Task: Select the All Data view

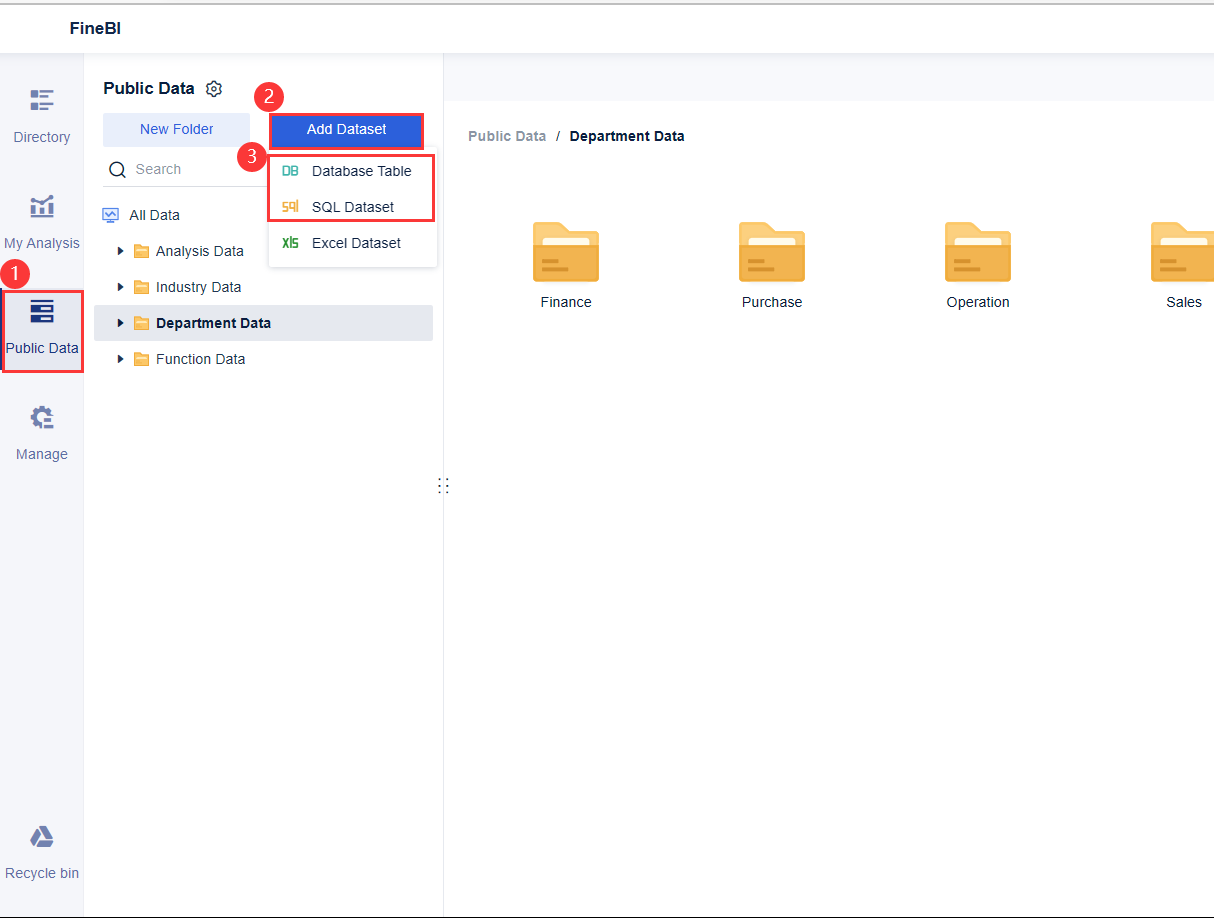Action: 154,214
